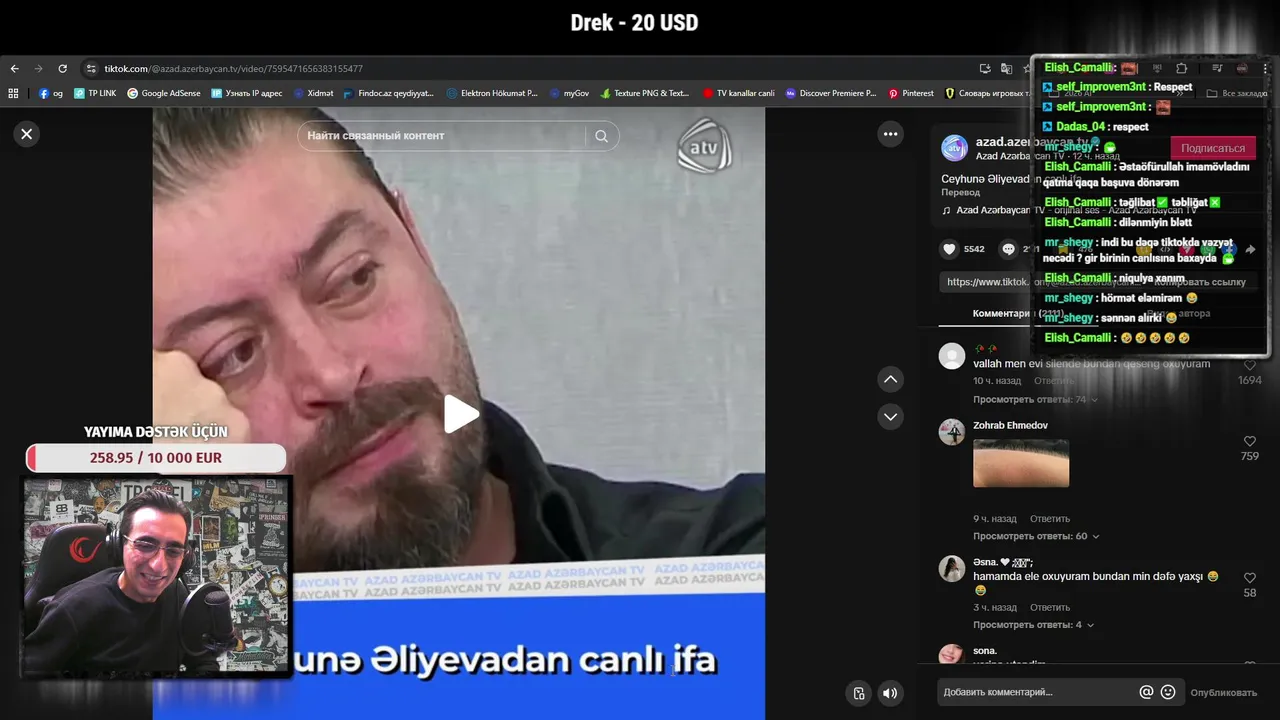Close the TikTok video viewer

pos(27,133)
